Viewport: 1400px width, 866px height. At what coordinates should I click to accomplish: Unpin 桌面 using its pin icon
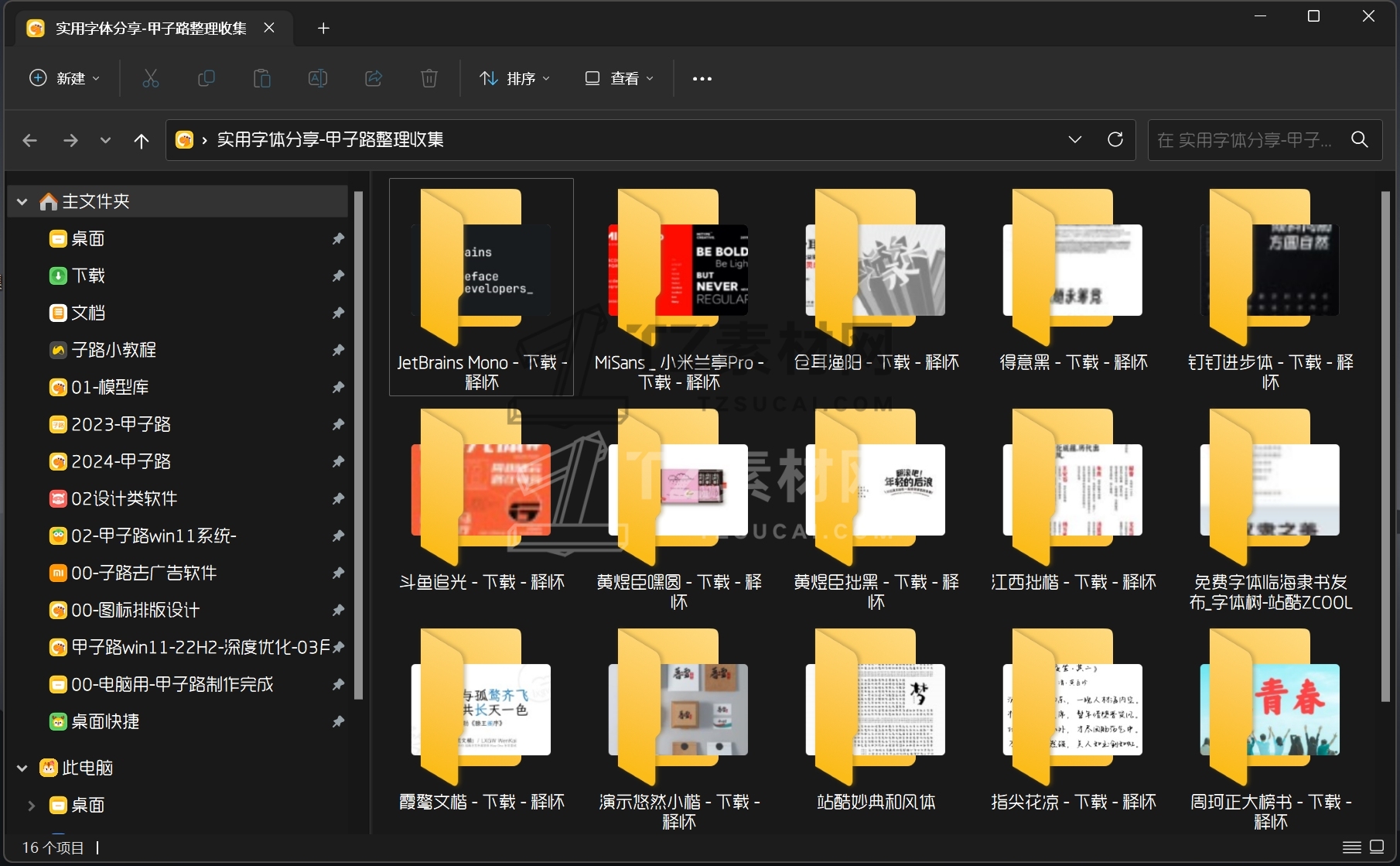338,238
